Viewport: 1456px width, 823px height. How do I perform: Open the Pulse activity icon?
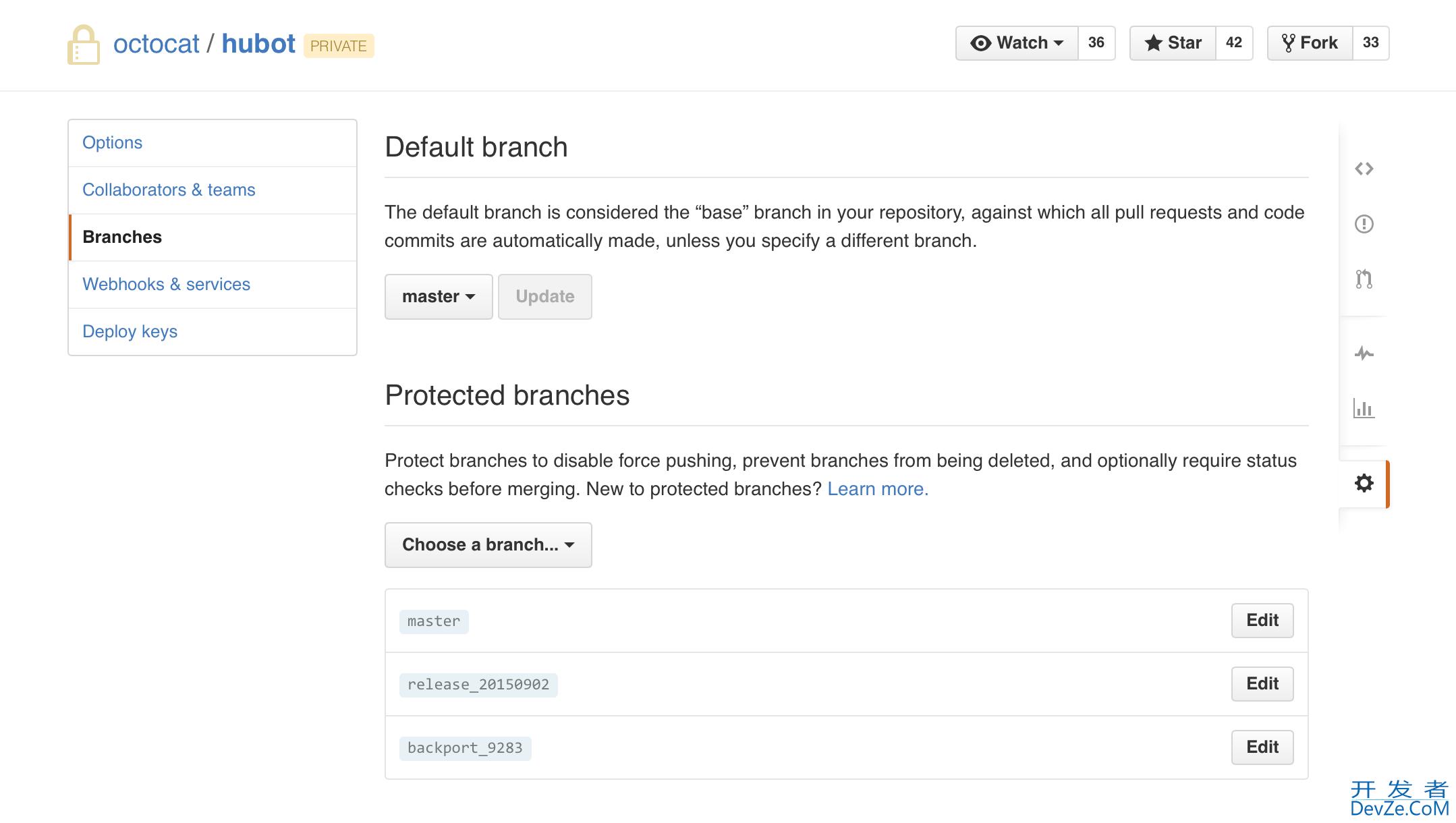click(1364, 353)
